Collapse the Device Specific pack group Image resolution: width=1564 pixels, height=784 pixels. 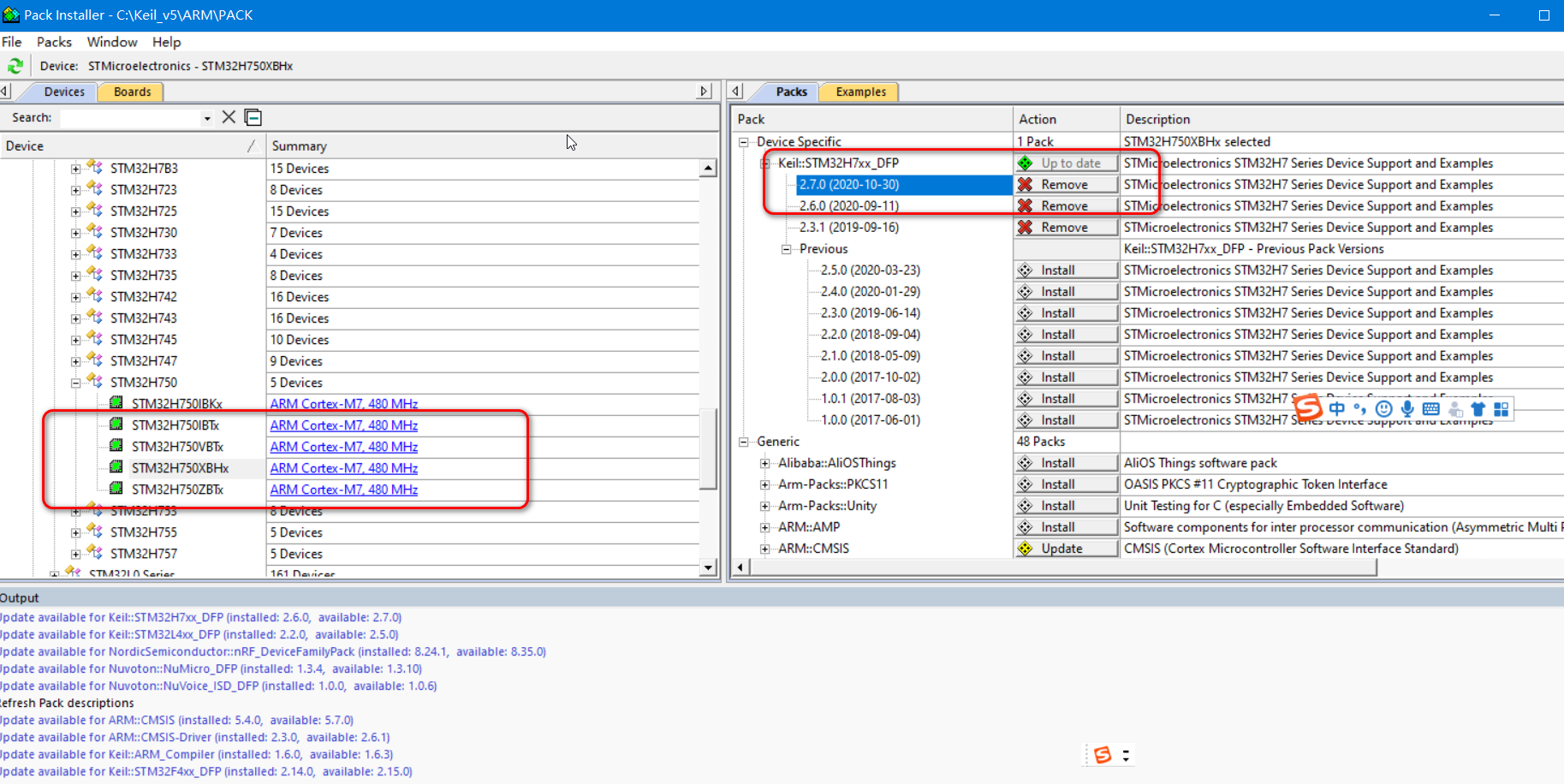click(743, 142)
